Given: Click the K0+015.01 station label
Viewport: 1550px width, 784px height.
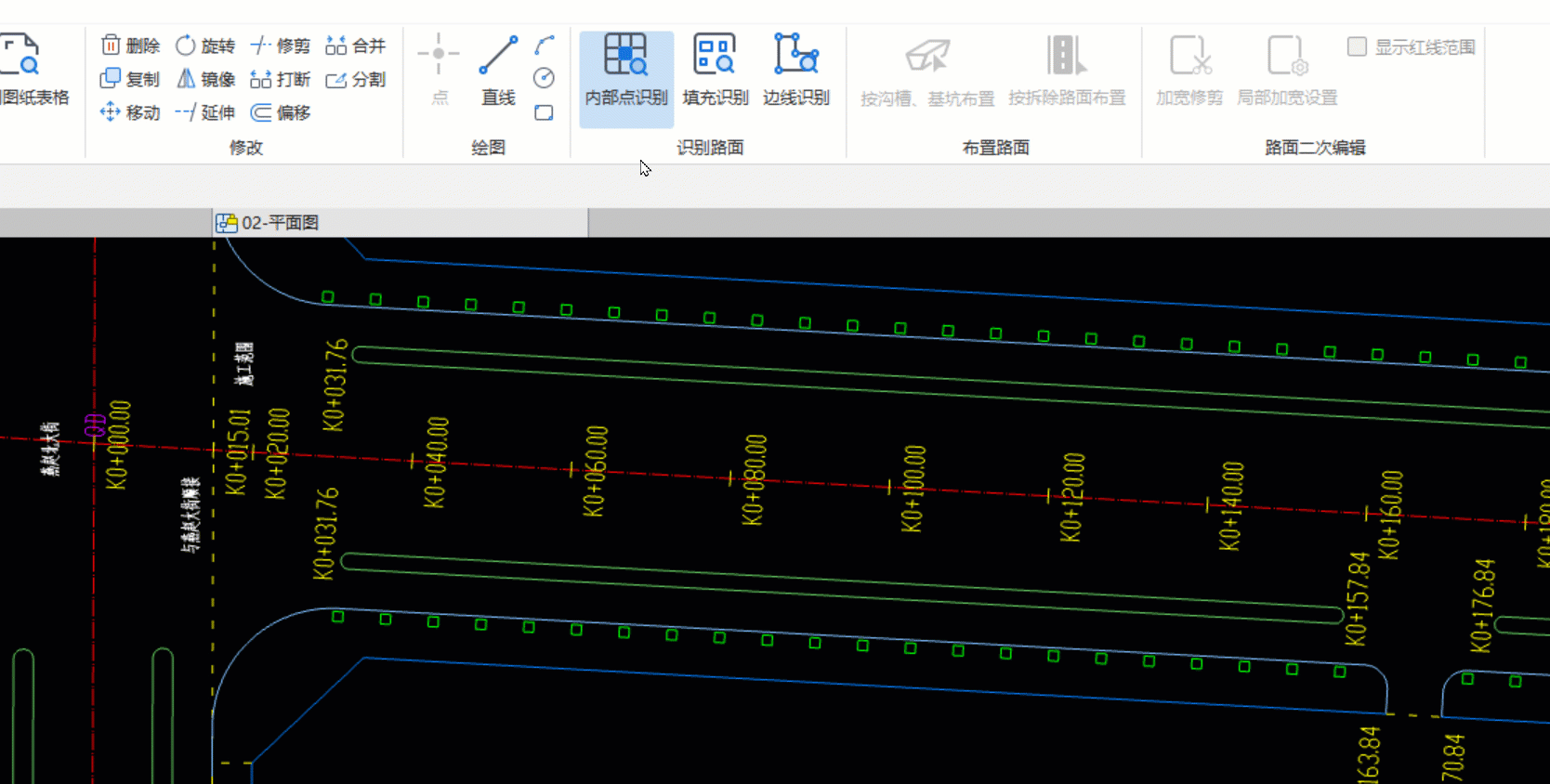Looking at the screenshot, I should coord(238,452).
